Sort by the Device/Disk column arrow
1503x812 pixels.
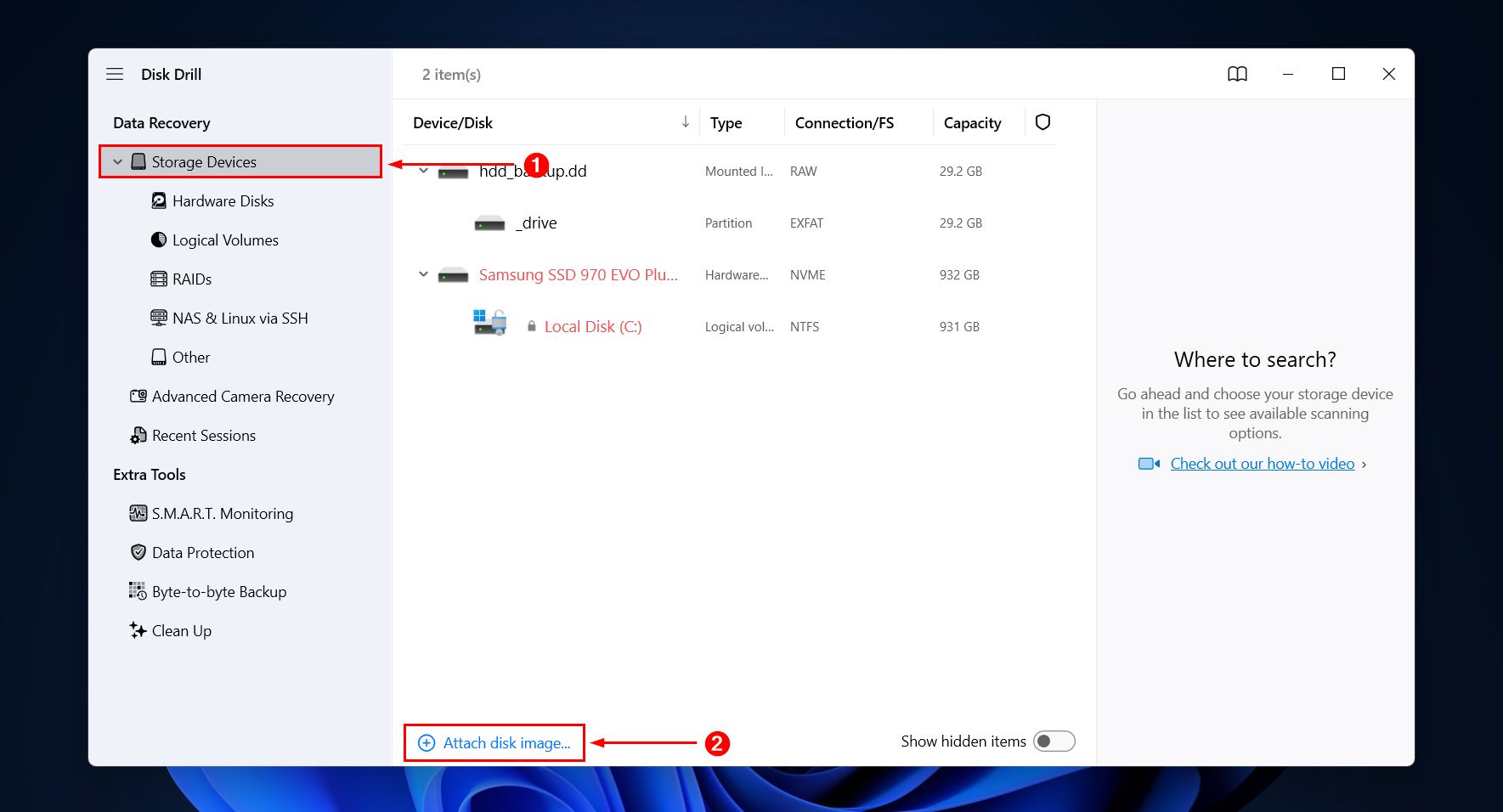pyautogui.click(x=685, y=122)
